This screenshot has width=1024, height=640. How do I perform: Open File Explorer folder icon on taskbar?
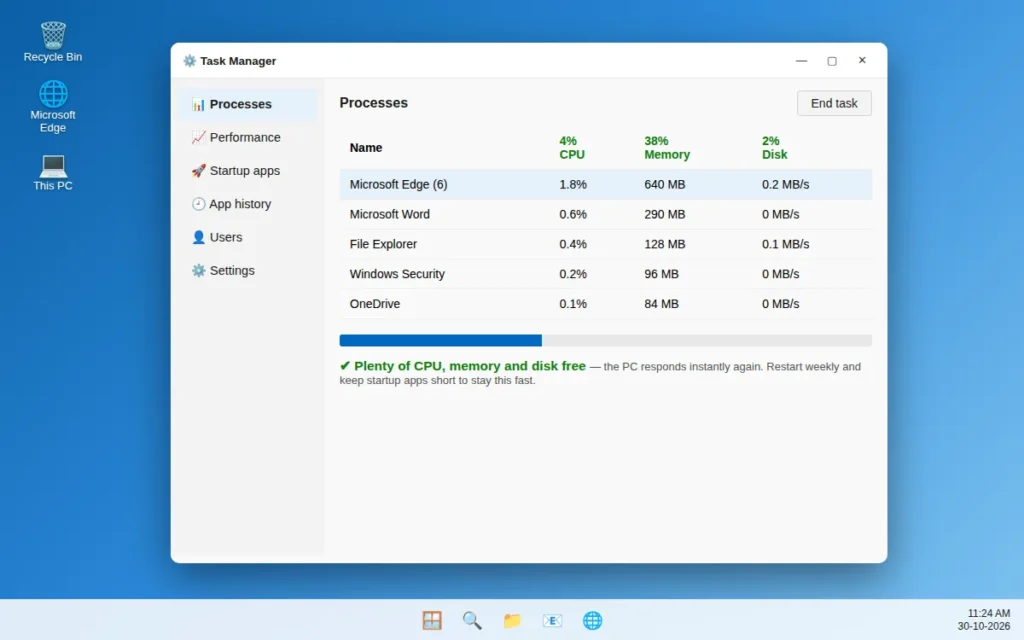[x=512, y=620]
